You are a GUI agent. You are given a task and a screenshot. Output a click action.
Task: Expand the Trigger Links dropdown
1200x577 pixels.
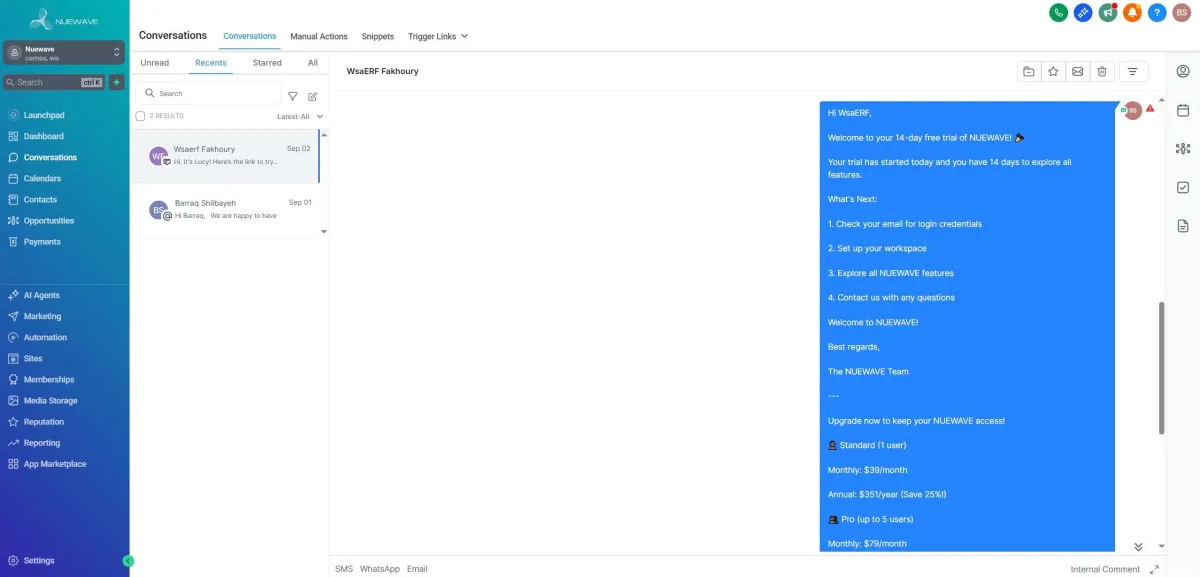(x=438, y=36)
